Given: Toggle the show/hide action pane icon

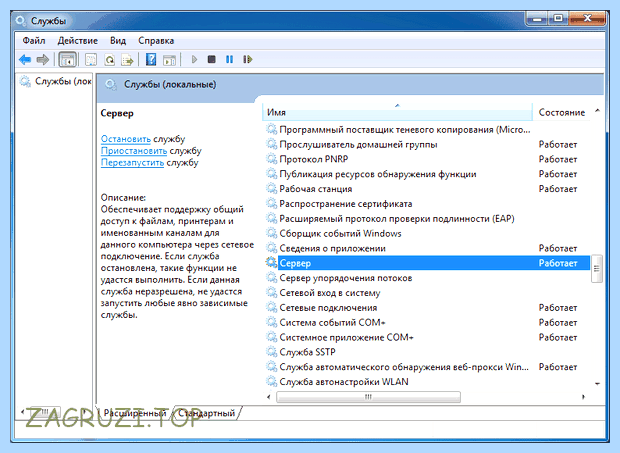Looking at the screenshot, I should coord(169,60).
